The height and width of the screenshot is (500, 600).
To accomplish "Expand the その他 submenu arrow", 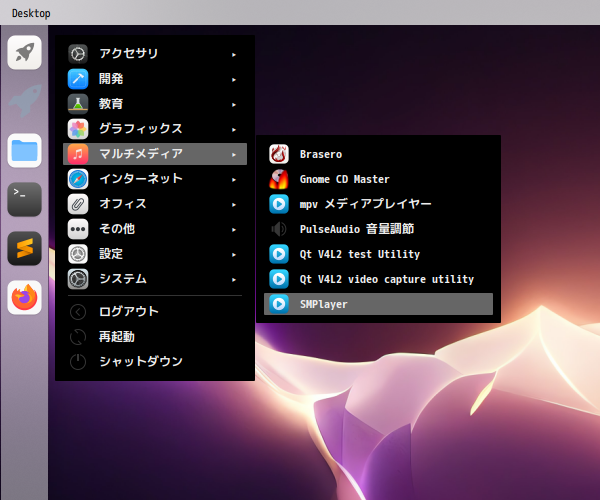I will tap(234, 230).
